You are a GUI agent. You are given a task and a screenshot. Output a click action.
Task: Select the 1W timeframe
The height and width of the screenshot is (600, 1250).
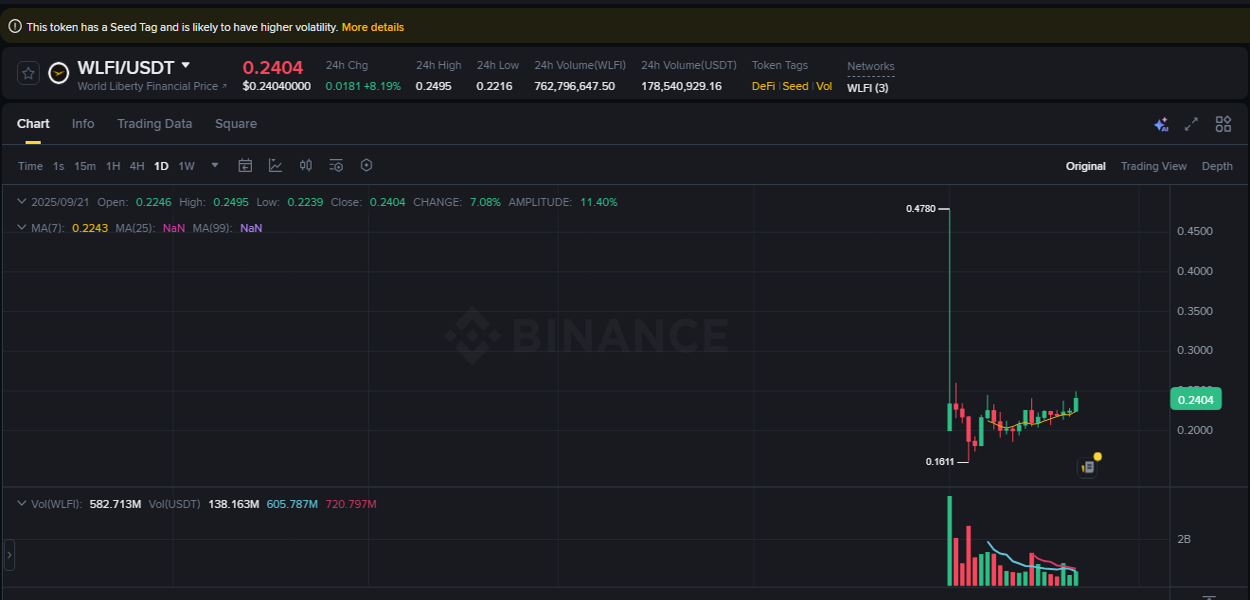[186, 165]
